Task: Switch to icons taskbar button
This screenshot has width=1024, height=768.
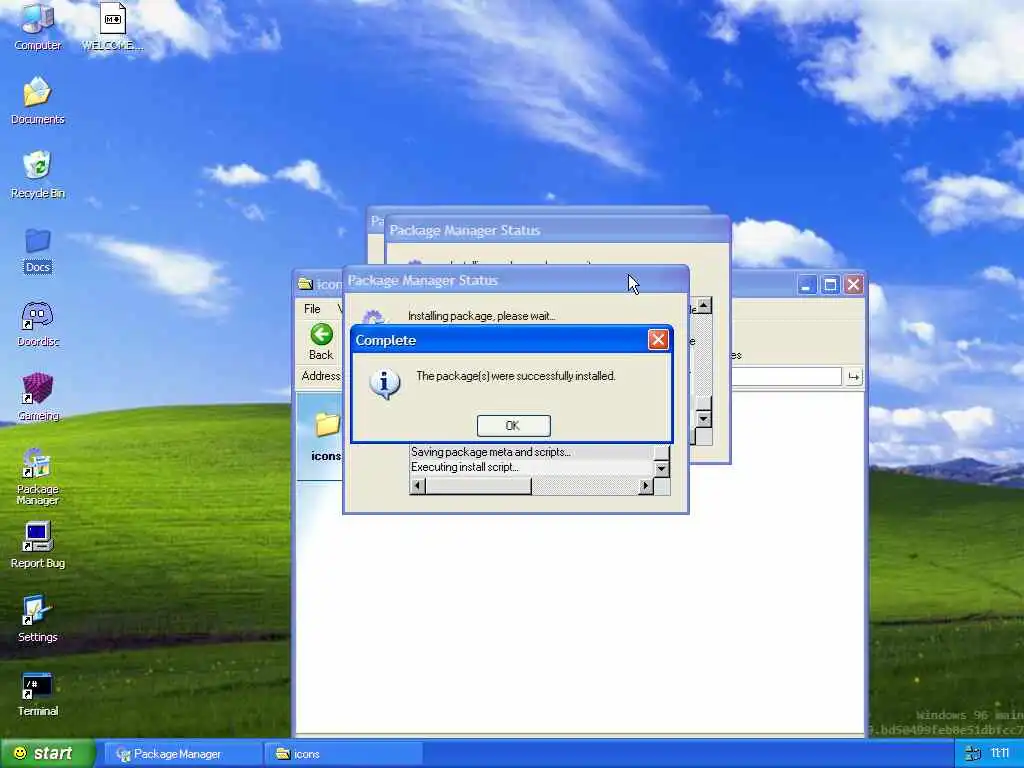Action: (344, 754)
